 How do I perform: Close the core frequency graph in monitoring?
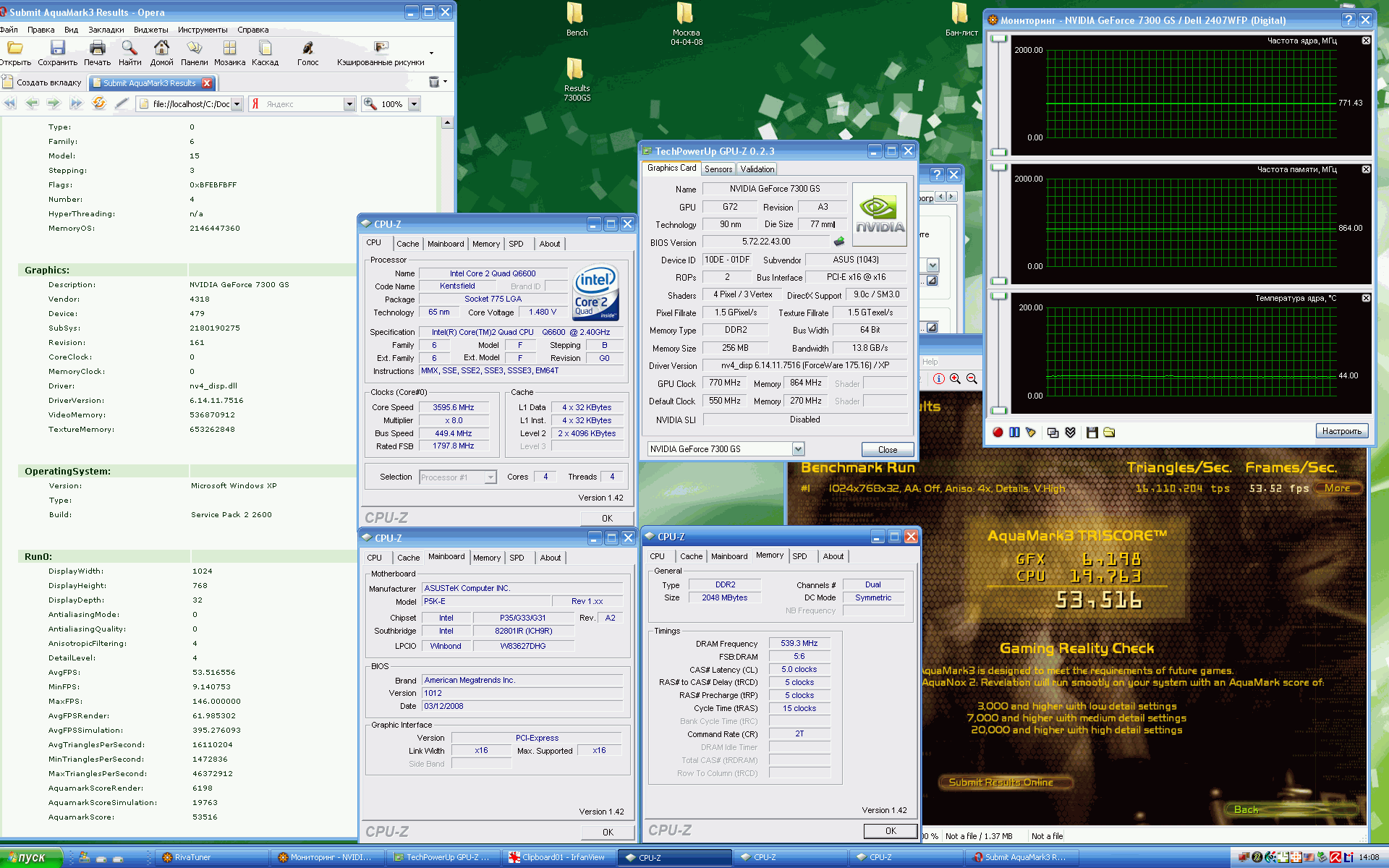[x=1366, y=41]
